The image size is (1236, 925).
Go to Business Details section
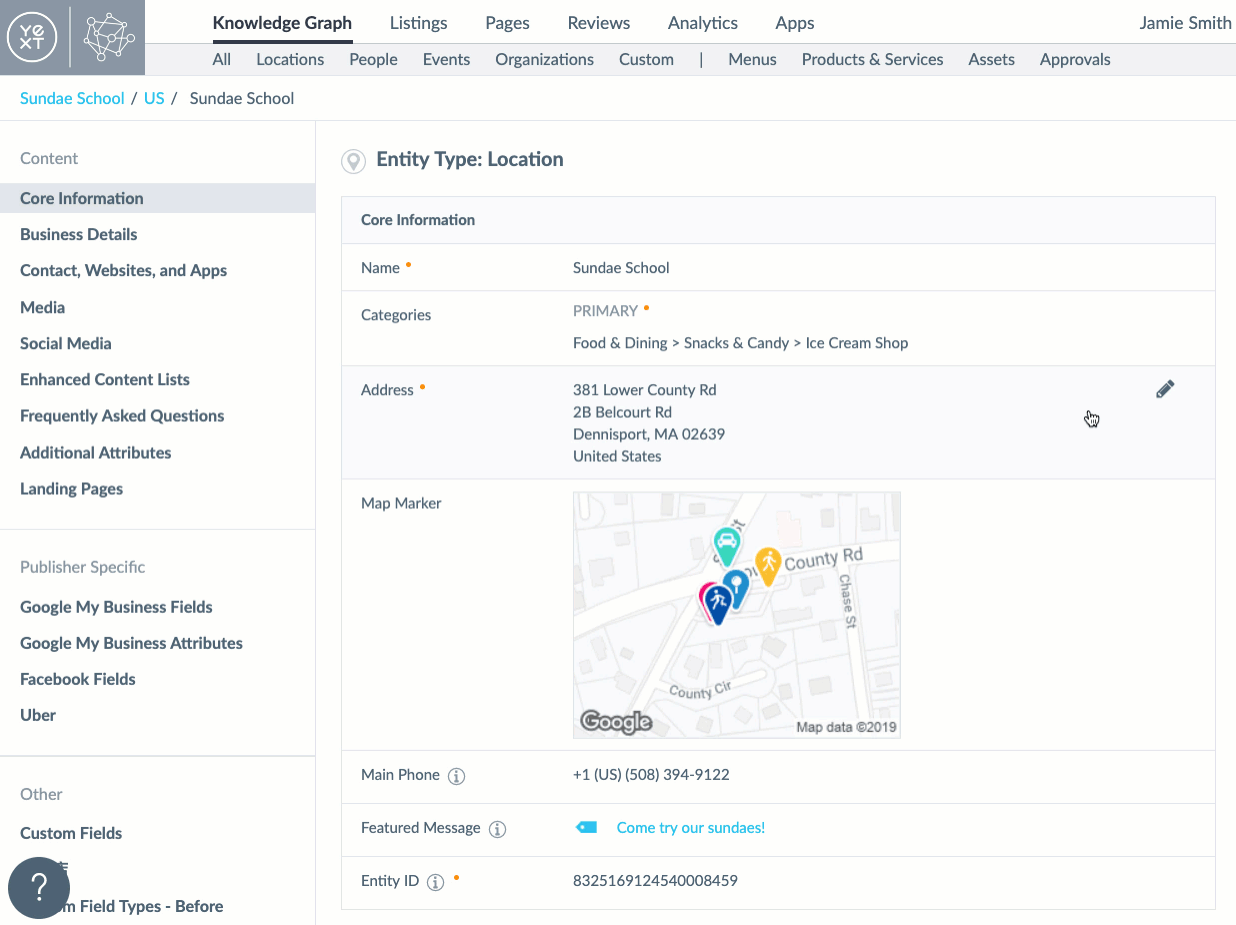pyautogui.click(x=79, y=234)
